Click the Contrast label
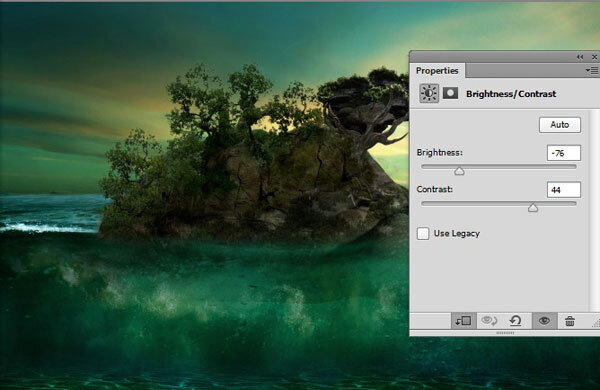This screenshot has width=600, height=390. pyautogui.click(x=434, y=189)
